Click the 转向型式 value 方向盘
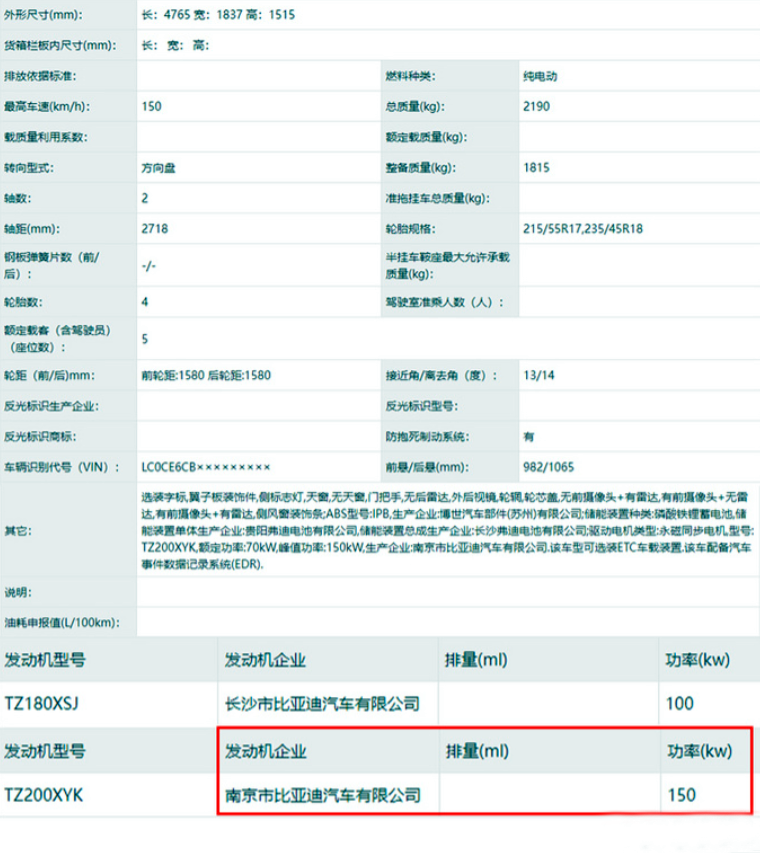Viewport: 760px width, 853px height. point(160,167)
